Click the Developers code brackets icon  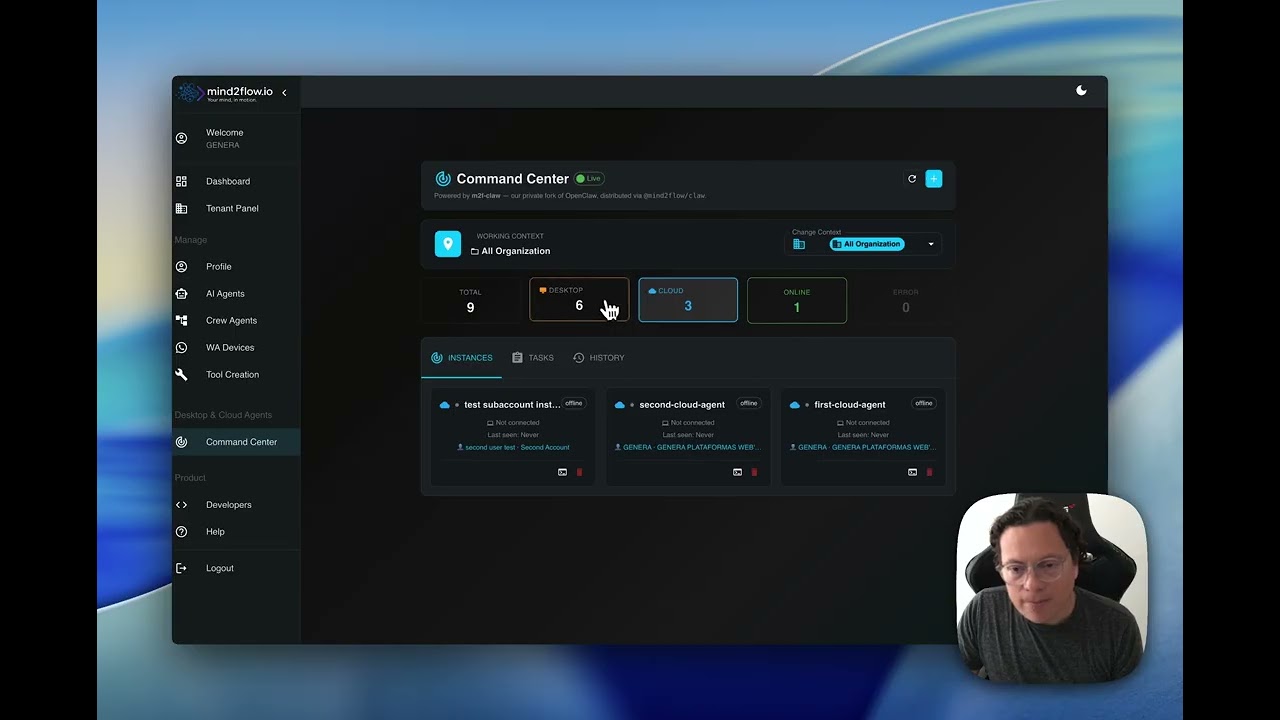[181, 505]
